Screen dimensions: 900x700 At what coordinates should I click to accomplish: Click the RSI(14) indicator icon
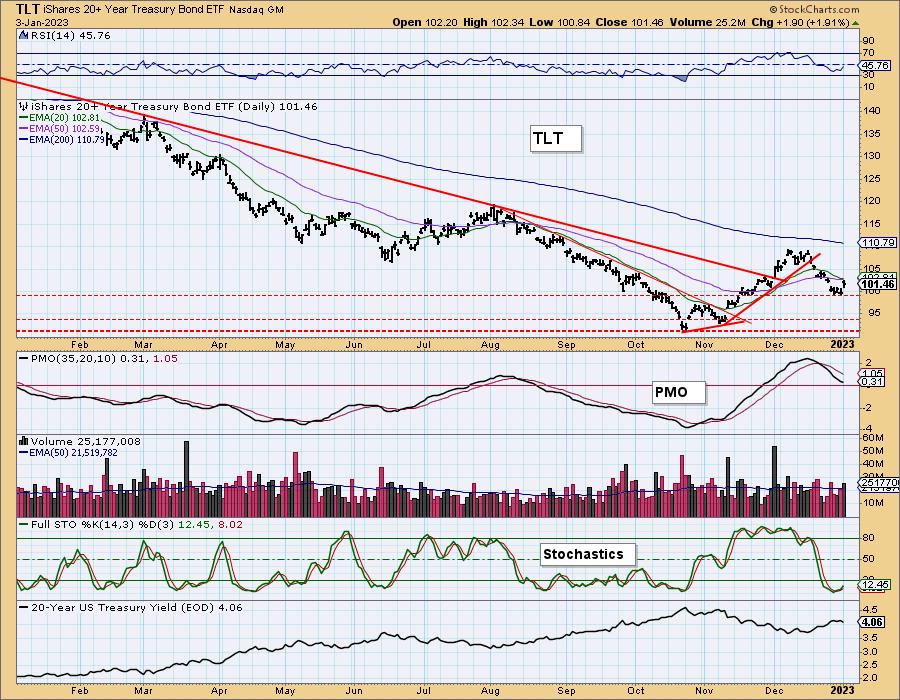click(24, 35)
